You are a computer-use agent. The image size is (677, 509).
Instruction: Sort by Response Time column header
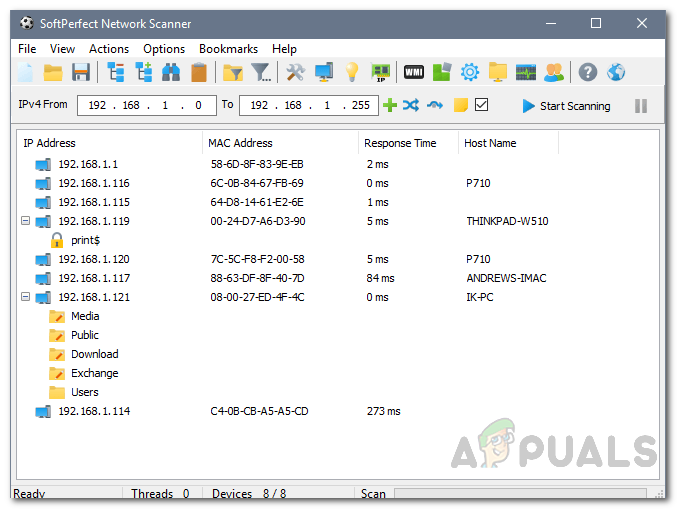(408, 143)
